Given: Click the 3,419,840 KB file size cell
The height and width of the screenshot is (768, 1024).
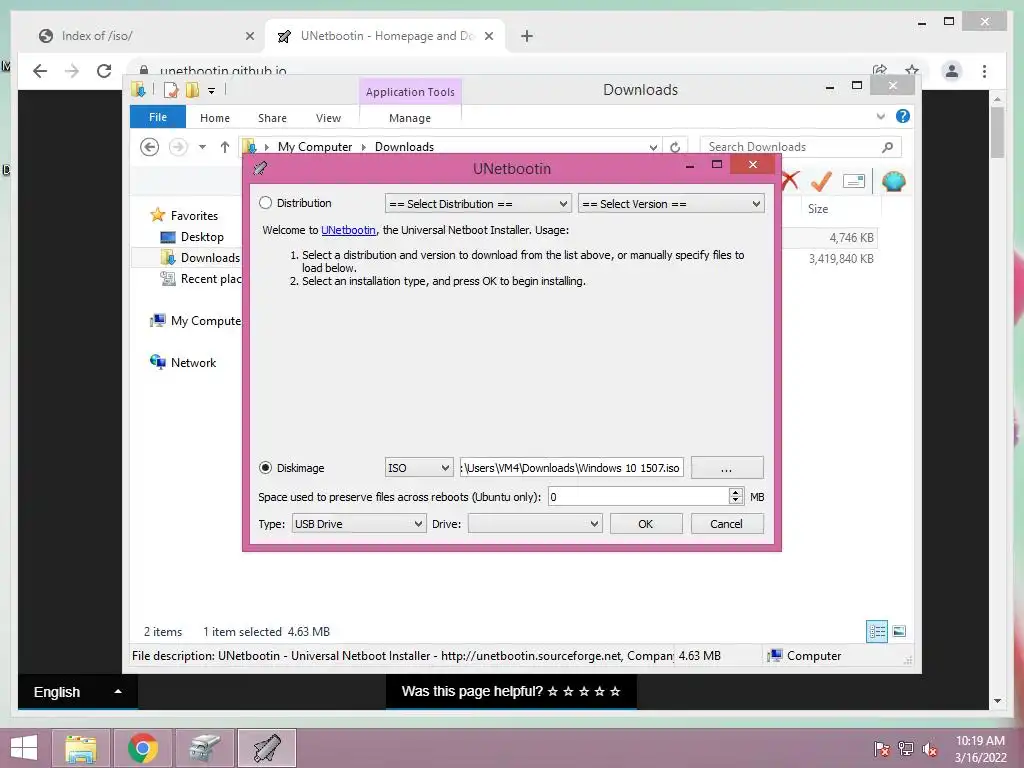Looking at the screenshot, I should point(841,259).
